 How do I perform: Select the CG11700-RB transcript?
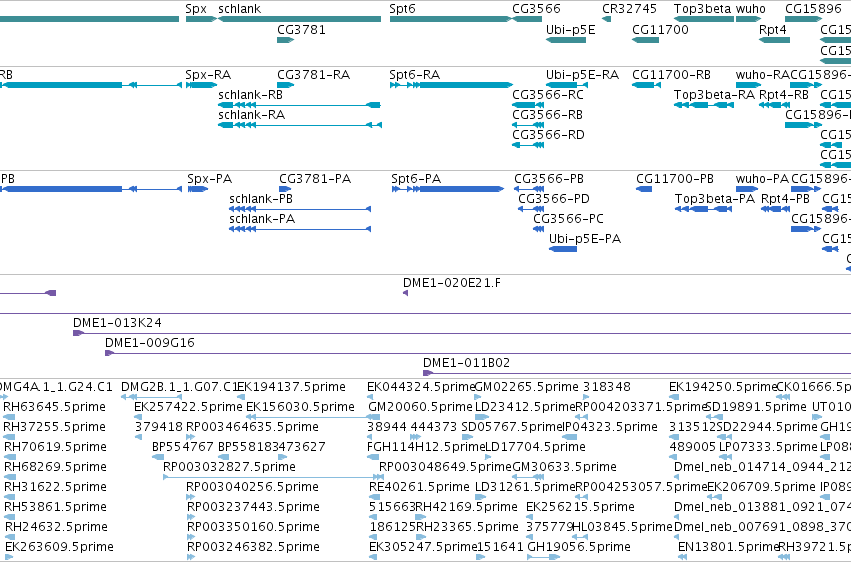(x=646, y=85)
